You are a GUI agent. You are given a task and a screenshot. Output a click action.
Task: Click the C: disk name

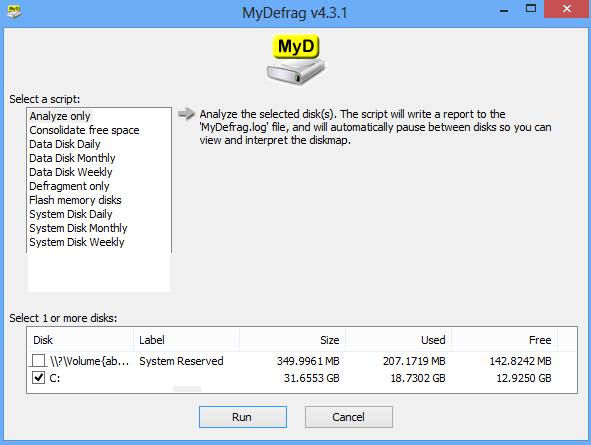55,378
